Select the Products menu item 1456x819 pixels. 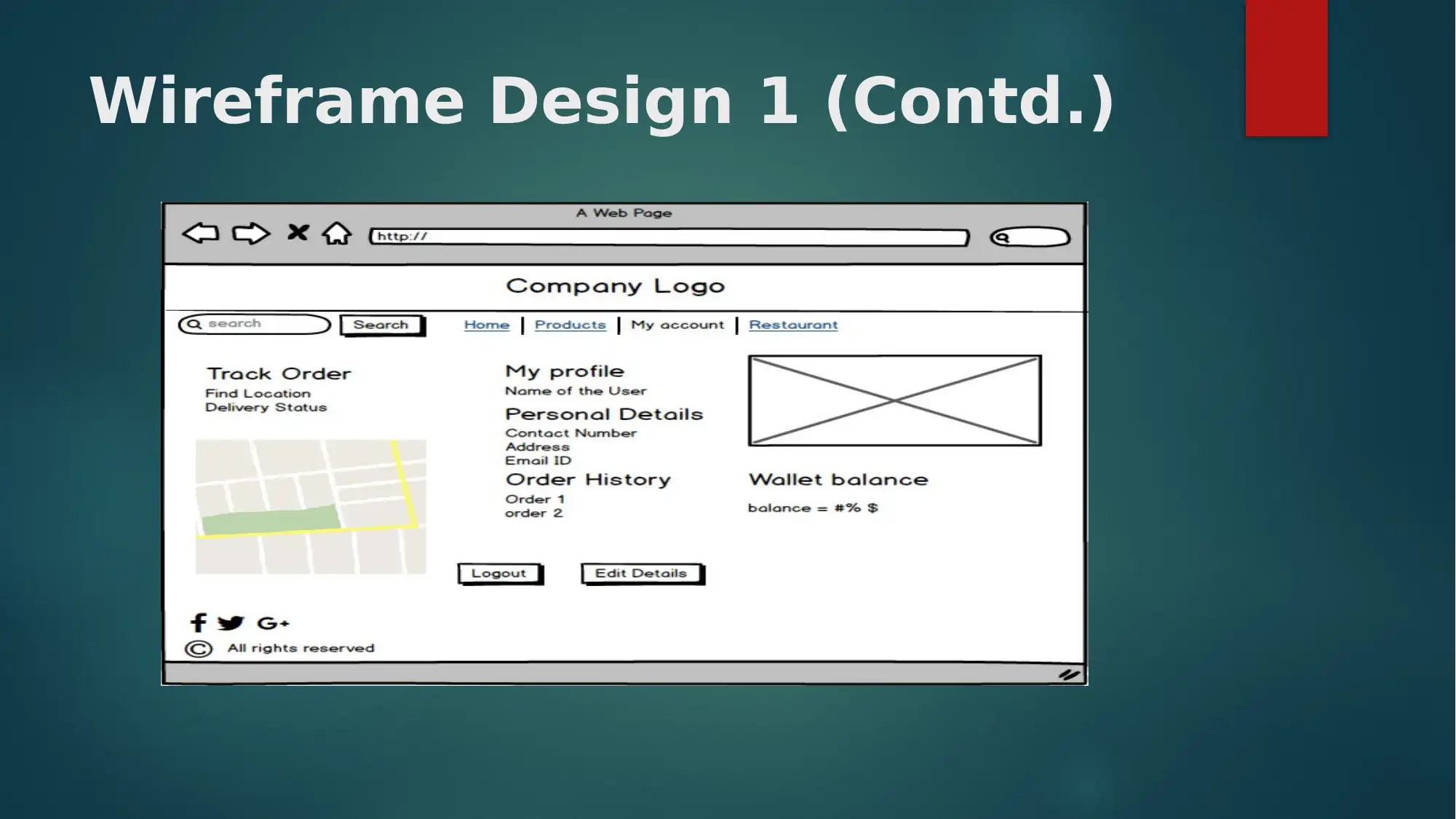tap(570, 324)
